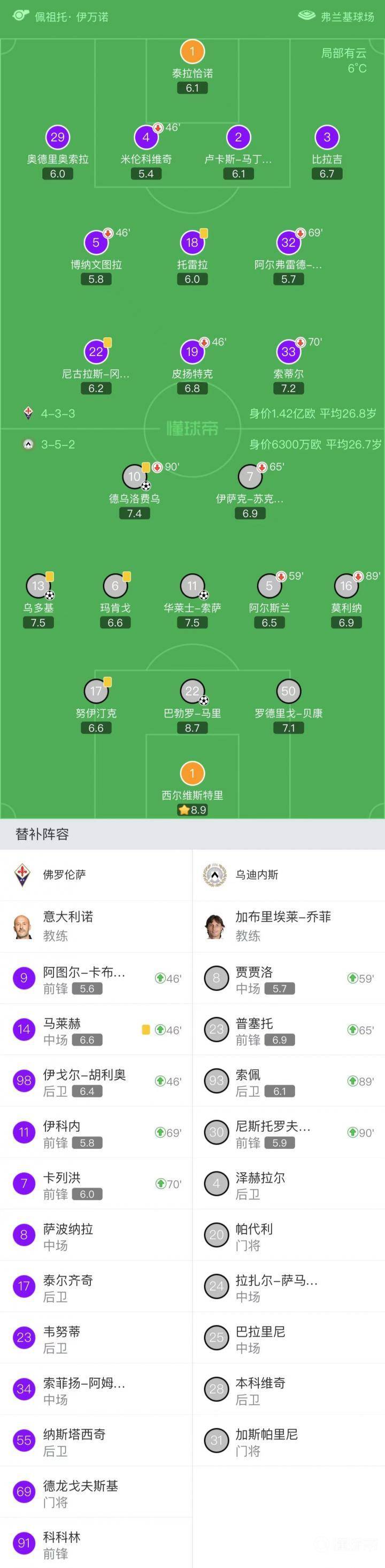This screenshot has height=1568, width=385.
Task: Open number 22 巴勃罗-马里 player badge
Action: [x=192, y=692]
